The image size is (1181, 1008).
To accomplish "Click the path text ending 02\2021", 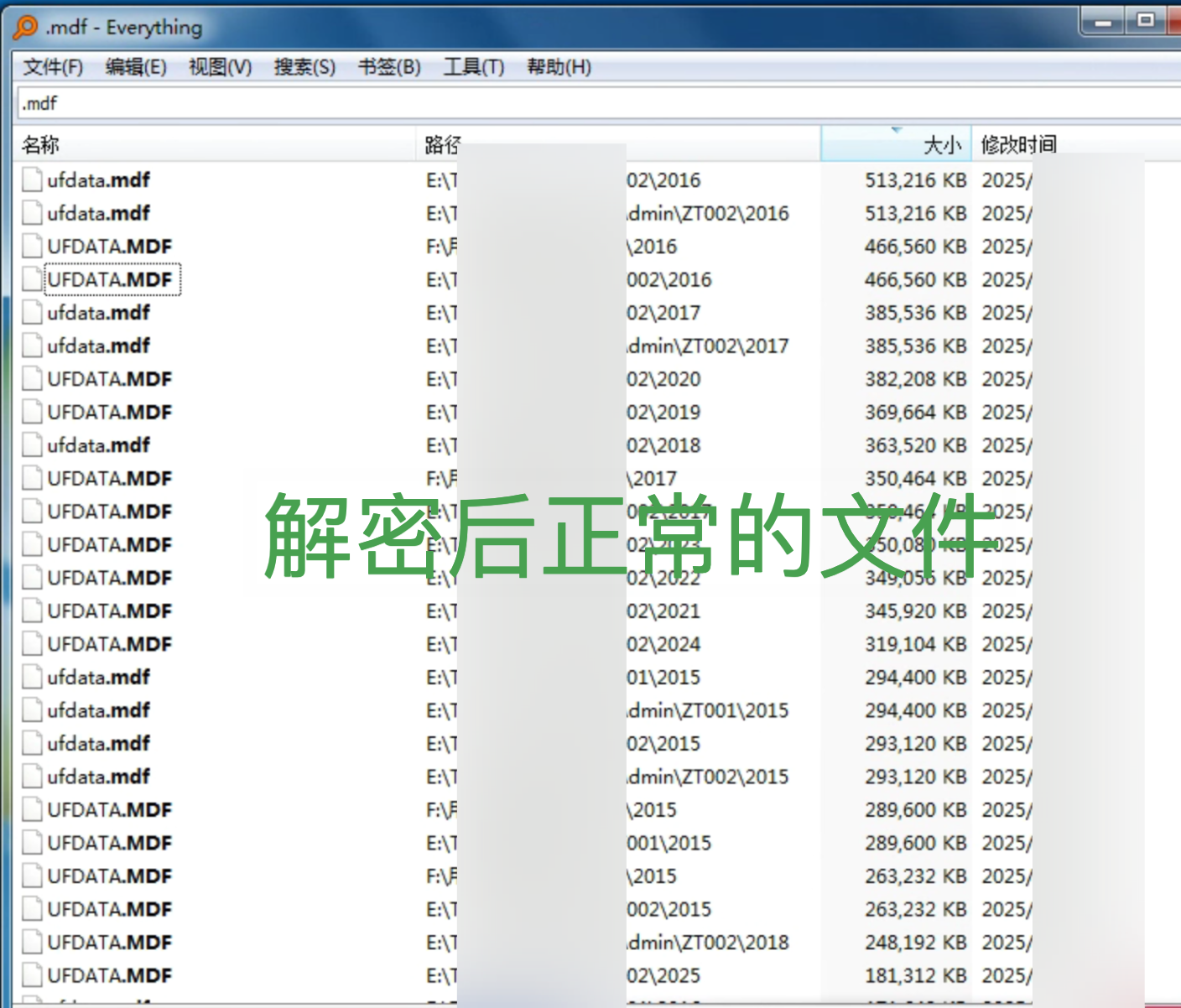I will click(x=663, y=611).
